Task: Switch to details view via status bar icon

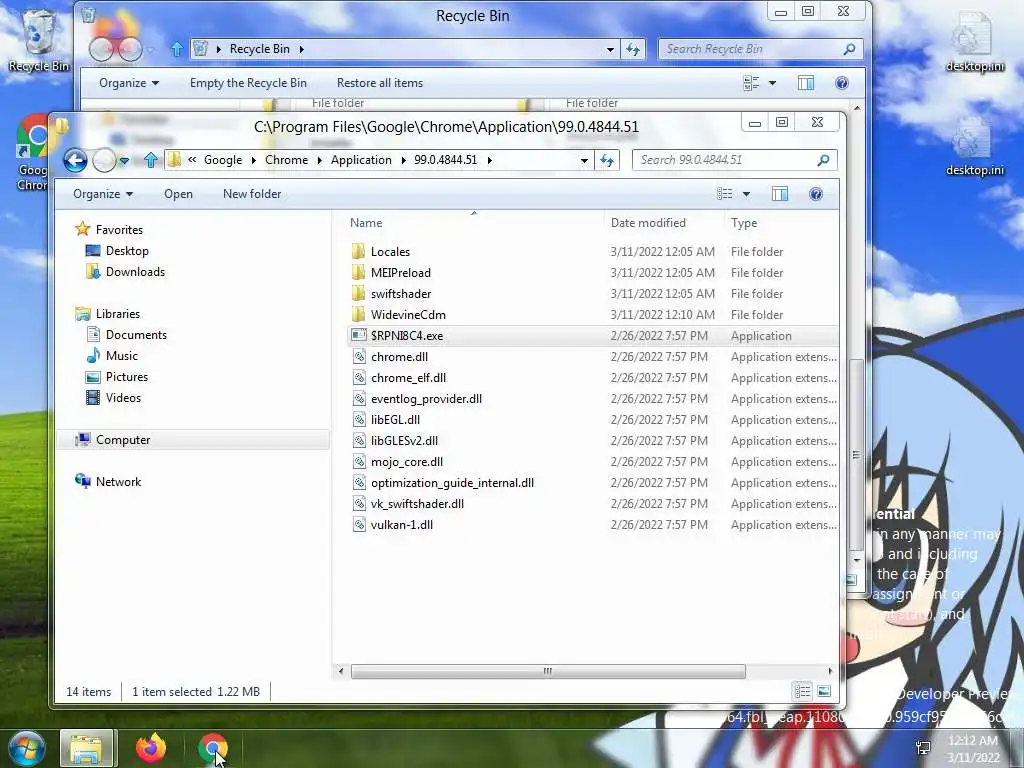Action: tap(803, 691)
